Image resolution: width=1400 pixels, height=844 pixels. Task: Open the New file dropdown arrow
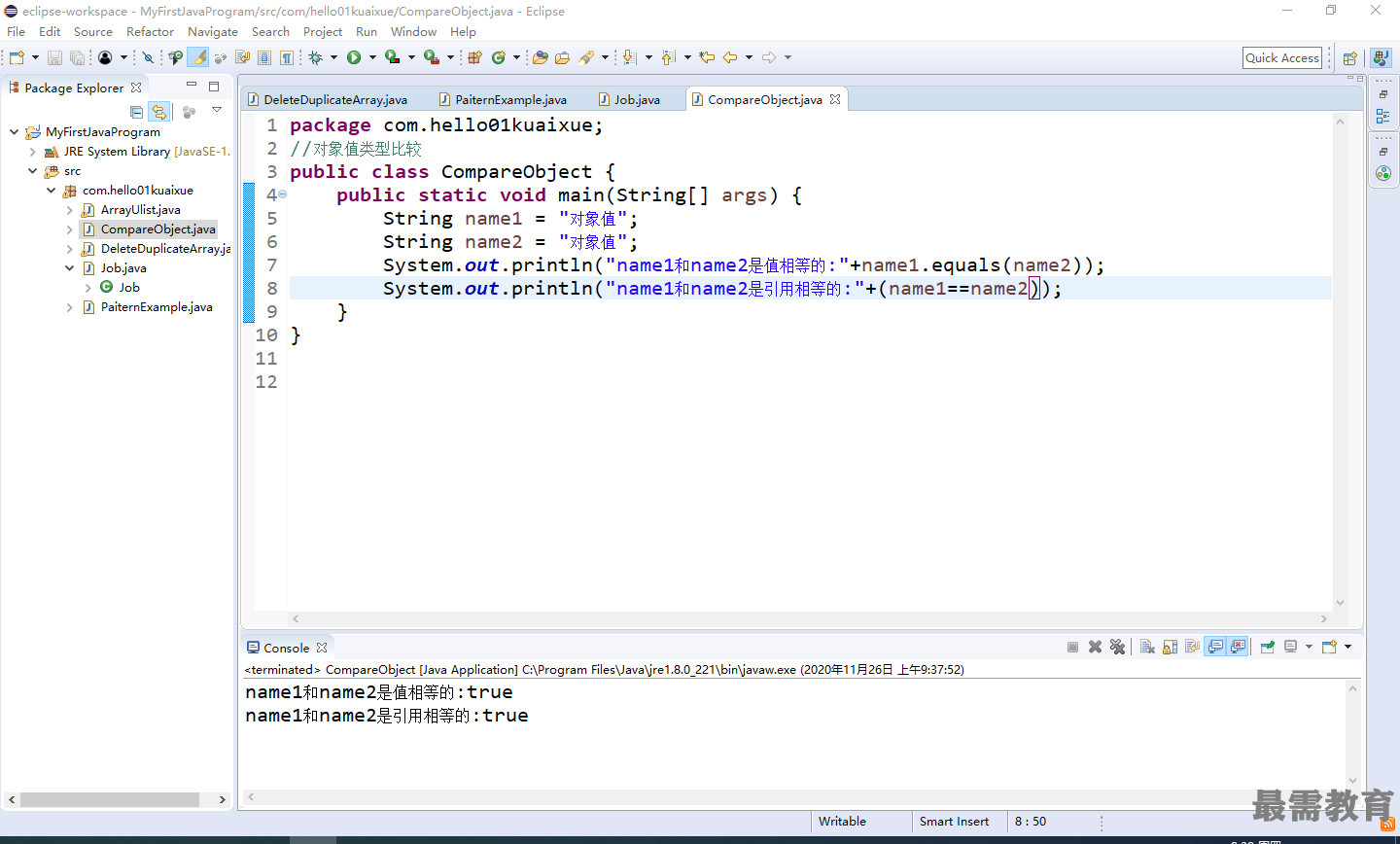click(x=35, y=58)
